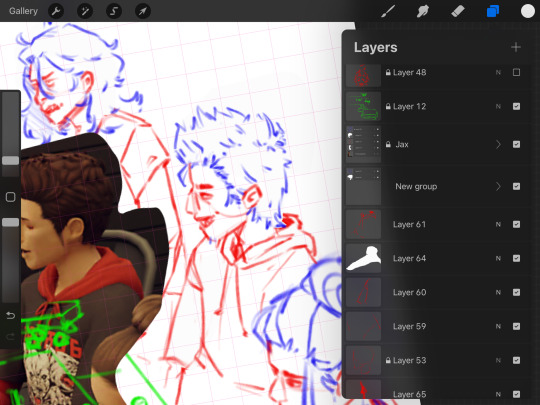
Task: Select the 'Layer 12' name
Action: 409,106
